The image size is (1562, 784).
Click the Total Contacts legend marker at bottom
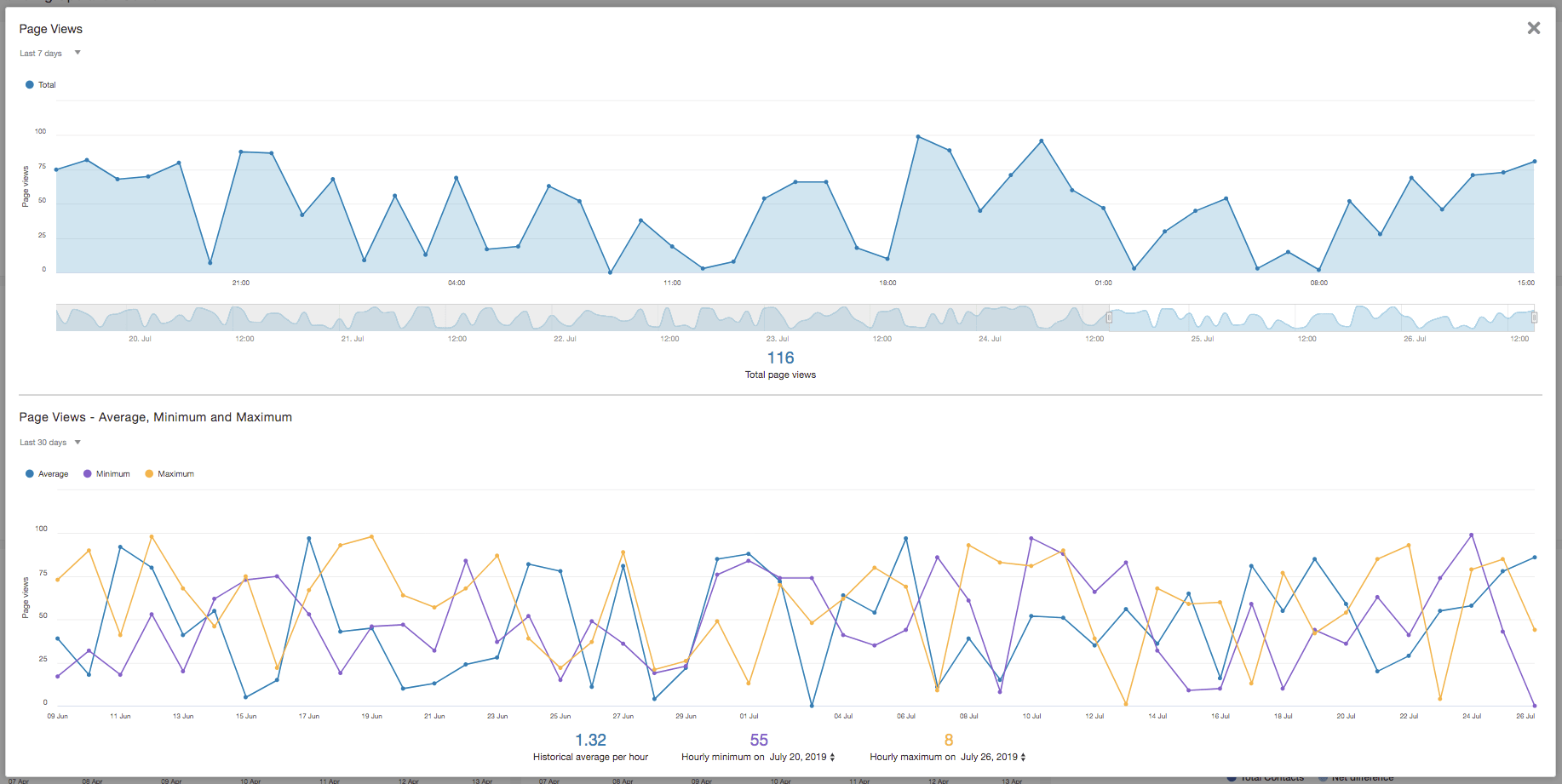point(1232,778)
